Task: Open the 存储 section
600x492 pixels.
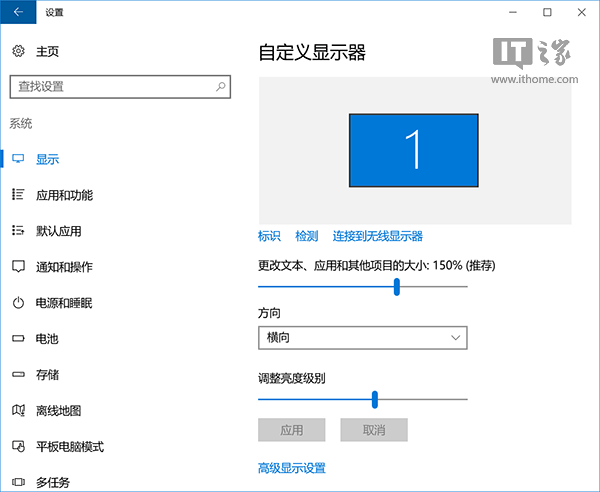Action: pos(47,375)
